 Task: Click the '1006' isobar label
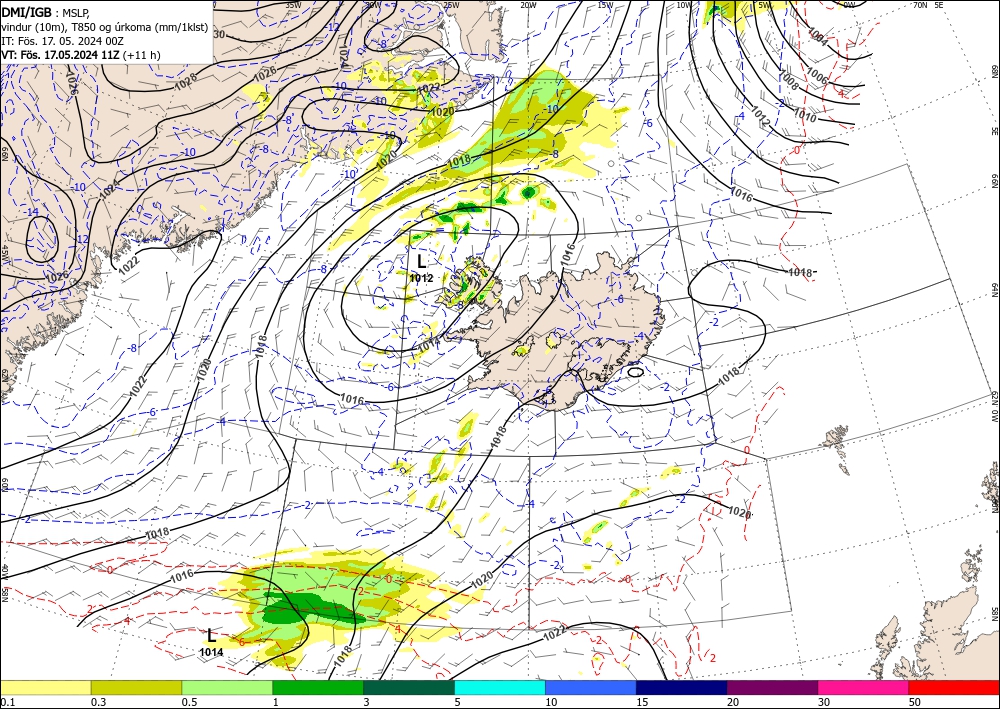click(818, 75)
